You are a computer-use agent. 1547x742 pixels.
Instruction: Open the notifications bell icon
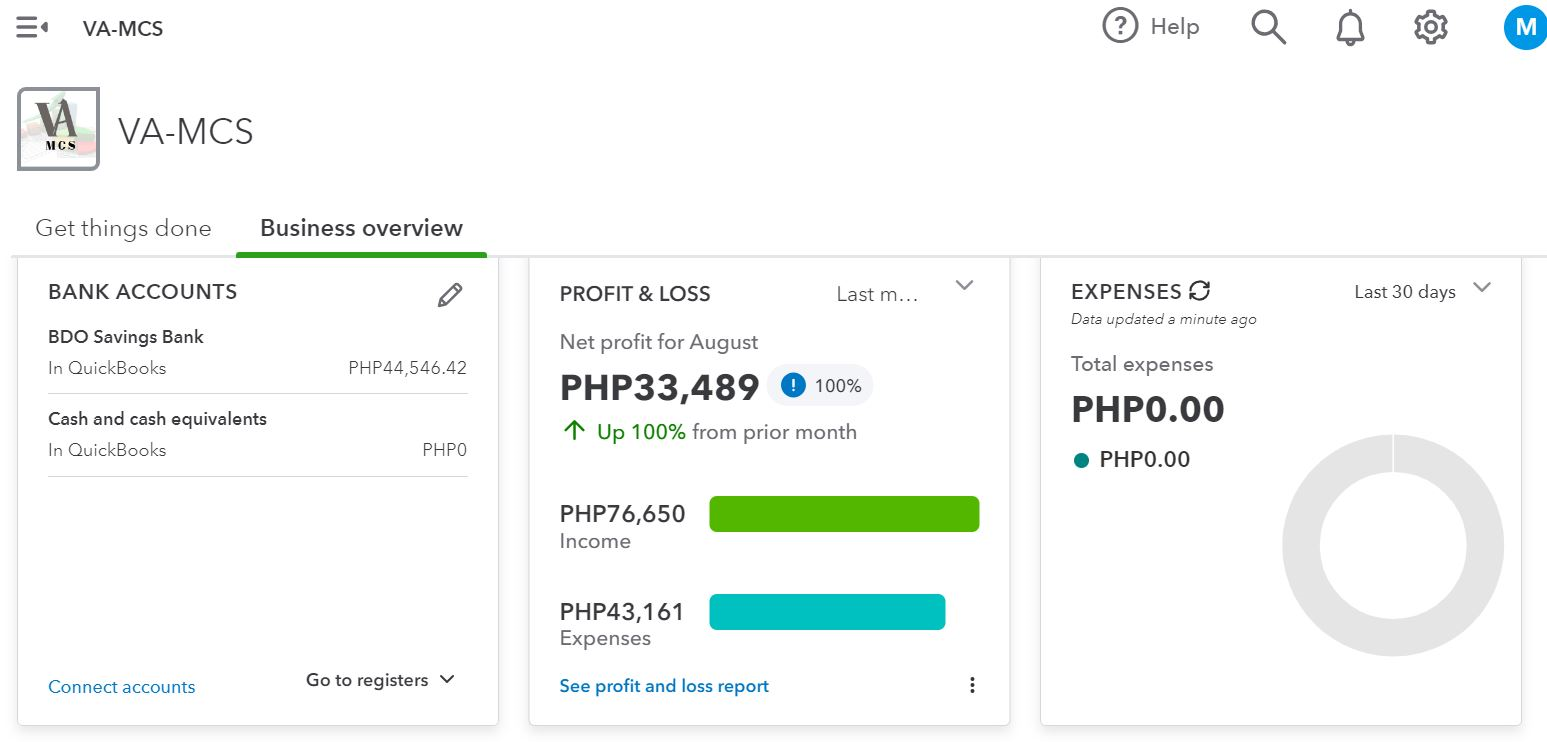[1350, 28]
